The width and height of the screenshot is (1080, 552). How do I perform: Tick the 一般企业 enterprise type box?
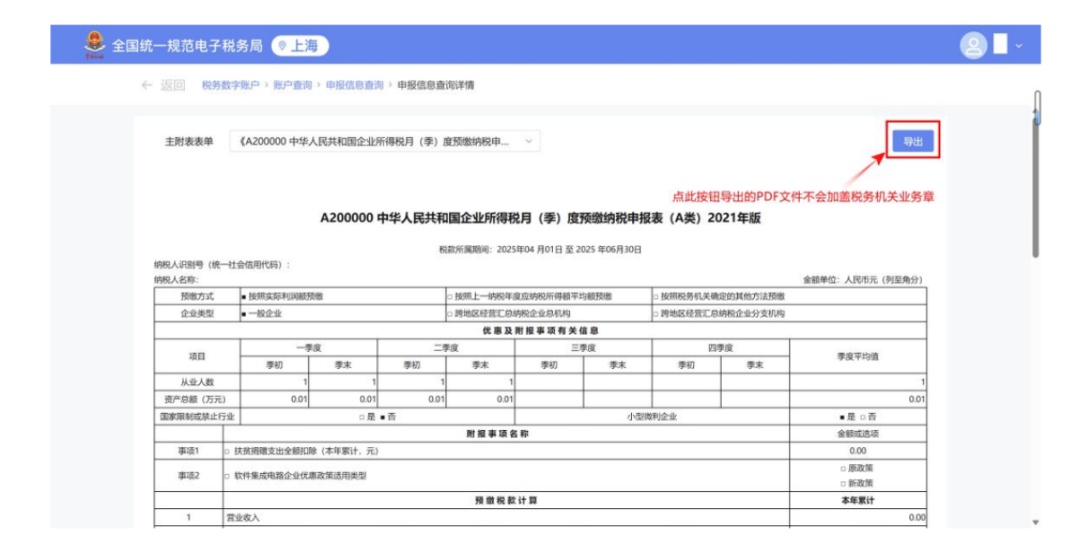[x=244, y=314]
